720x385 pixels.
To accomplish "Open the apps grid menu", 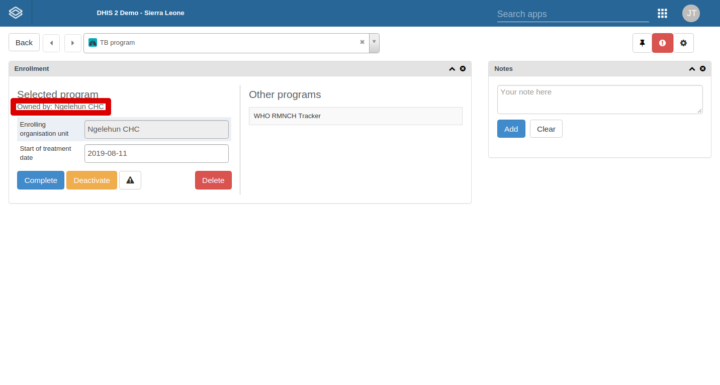I will coord(662,13).
